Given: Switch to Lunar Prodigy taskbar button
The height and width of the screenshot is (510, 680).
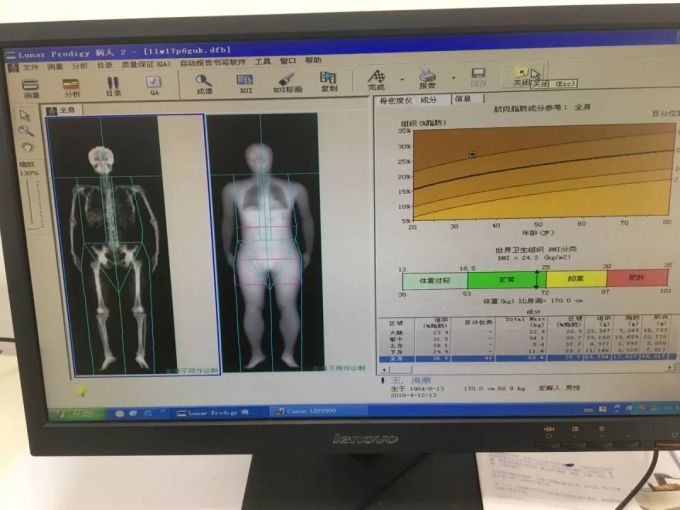Looking at the screenshot, I should pyautogui.click(x=221, y=413).
